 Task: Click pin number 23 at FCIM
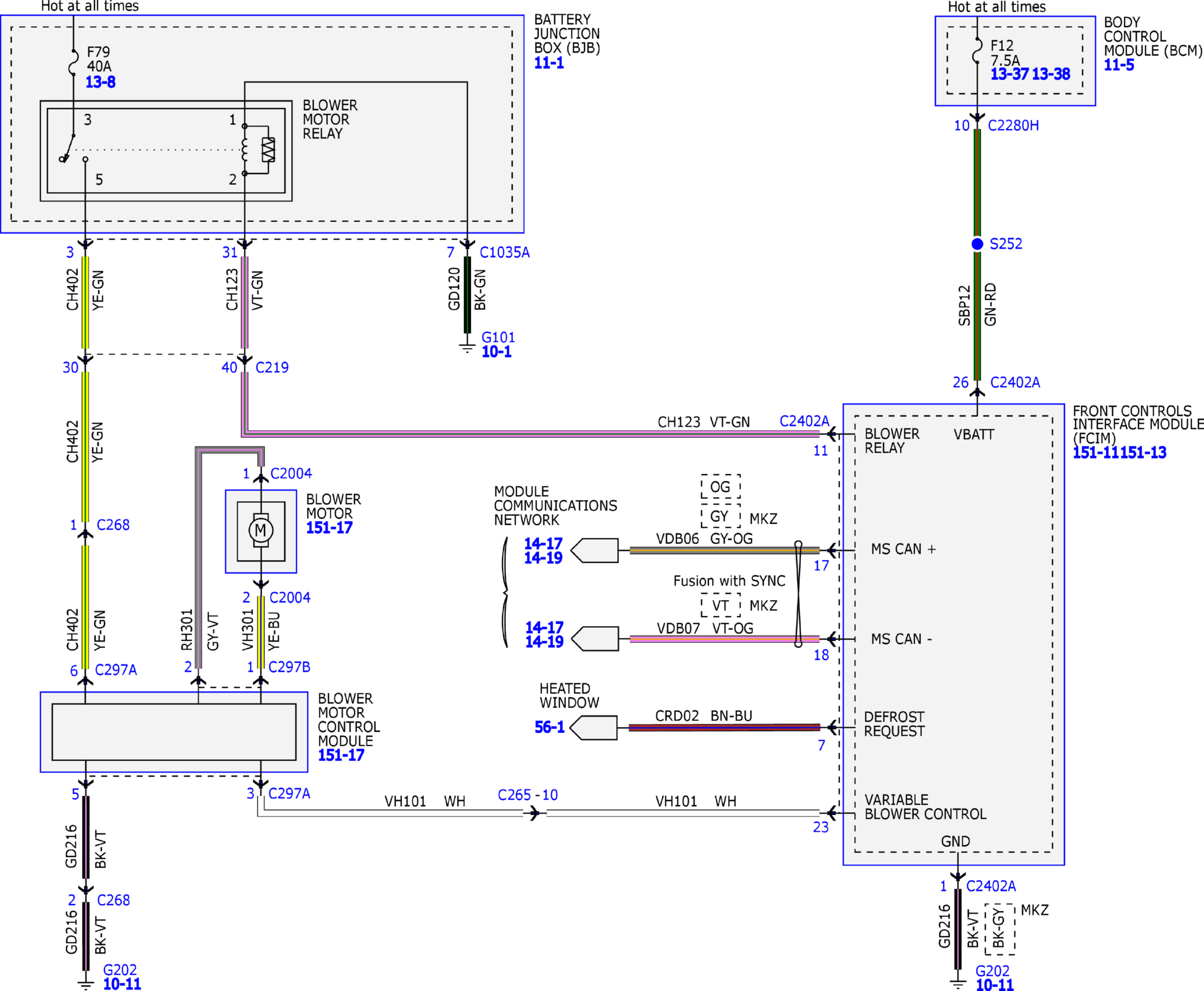(821, 827)
